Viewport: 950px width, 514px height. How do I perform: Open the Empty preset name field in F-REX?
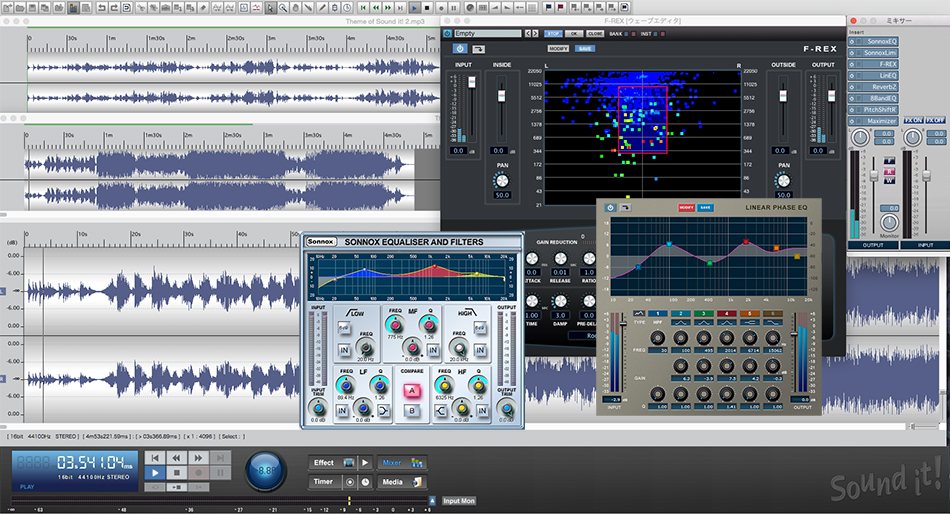pos(487,34)
